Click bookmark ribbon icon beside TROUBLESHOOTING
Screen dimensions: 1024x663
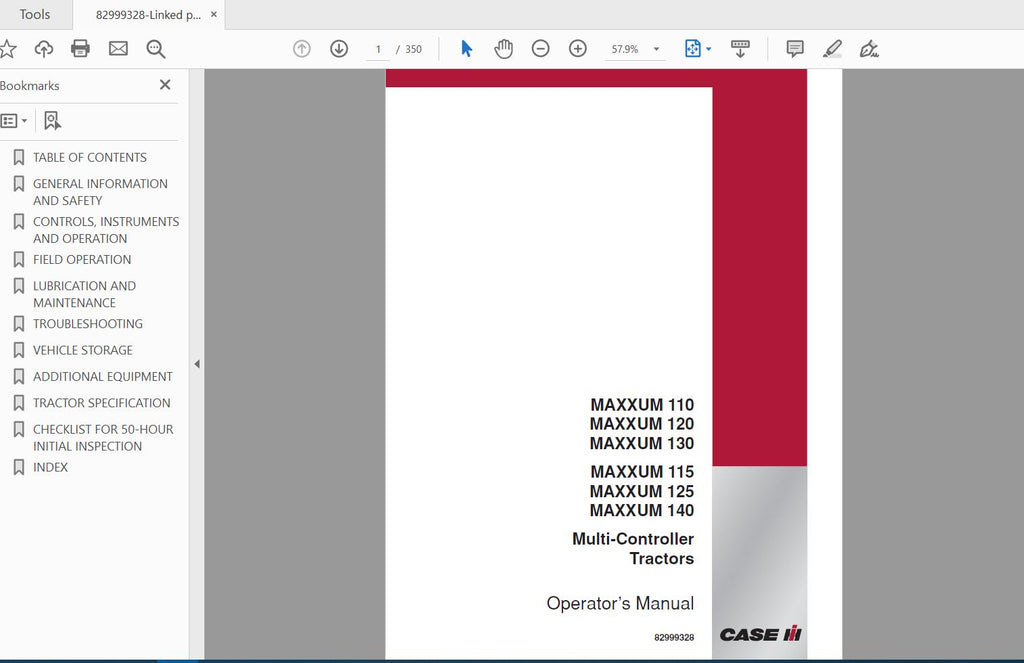click(x=19, y=324)
